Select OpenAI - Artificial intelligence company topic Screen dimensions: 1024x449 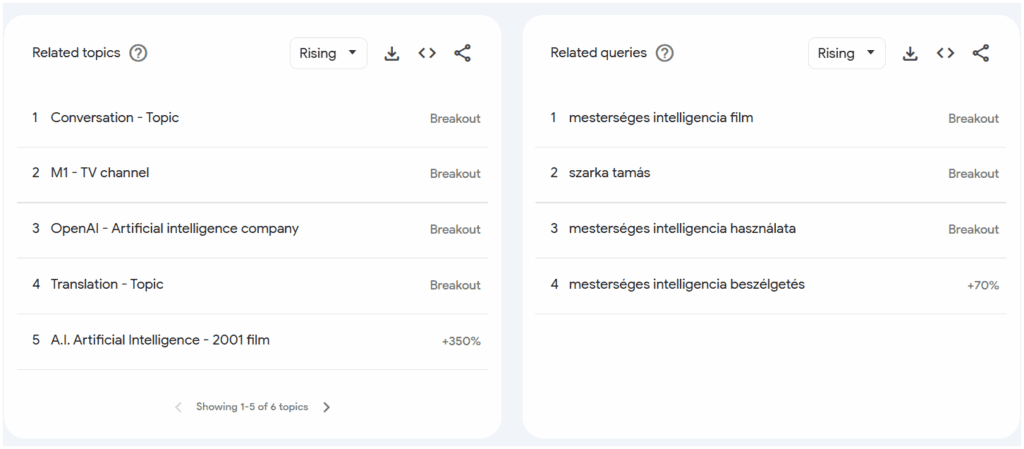pos(252,230)
